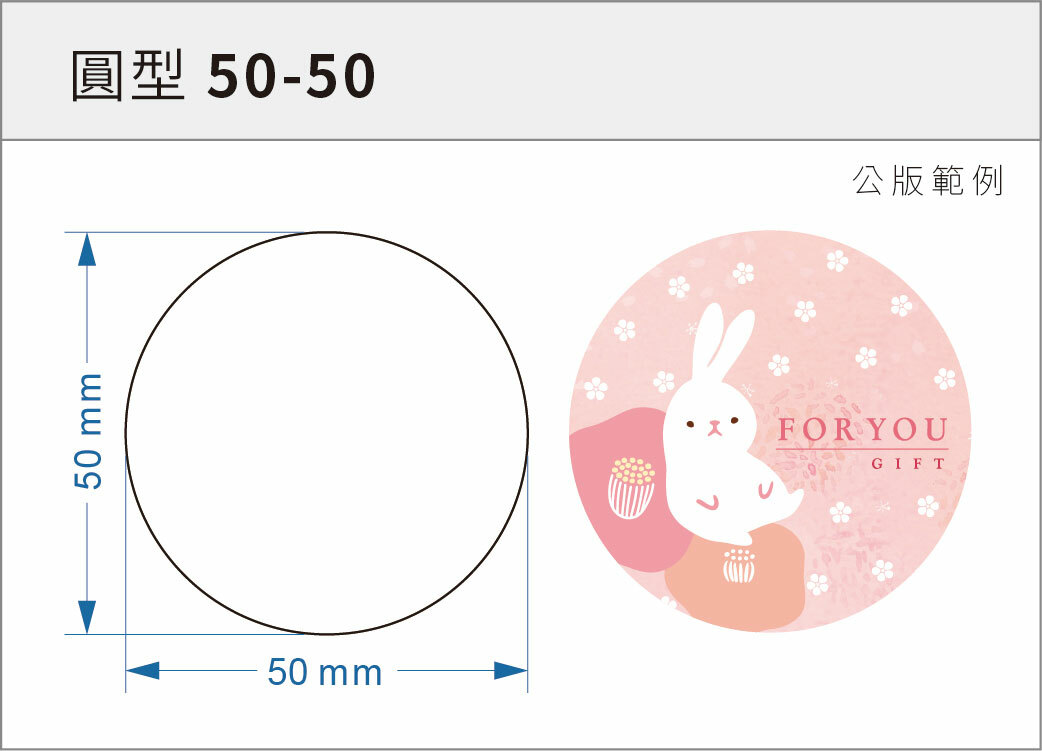Click the pink sticker sample thumbnail
The width and height of the screenshot is (1042, 751).
point(770,431)
